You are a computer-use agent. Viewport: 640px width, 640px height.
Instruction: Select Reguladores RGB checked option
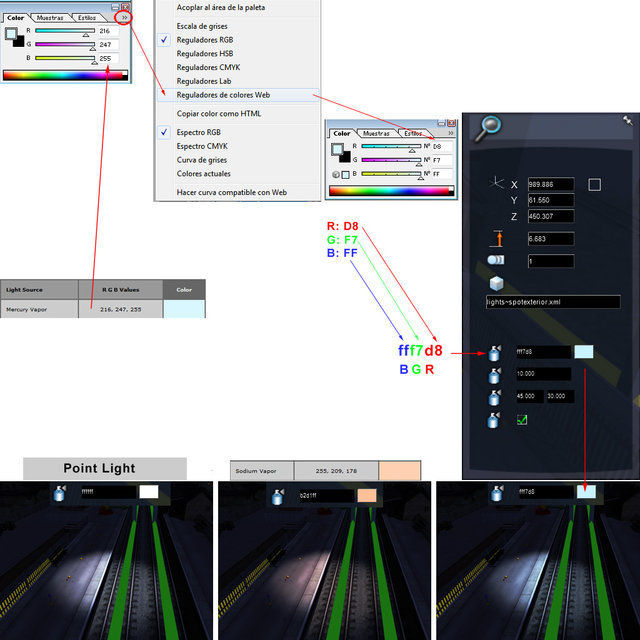click(204, 39)
